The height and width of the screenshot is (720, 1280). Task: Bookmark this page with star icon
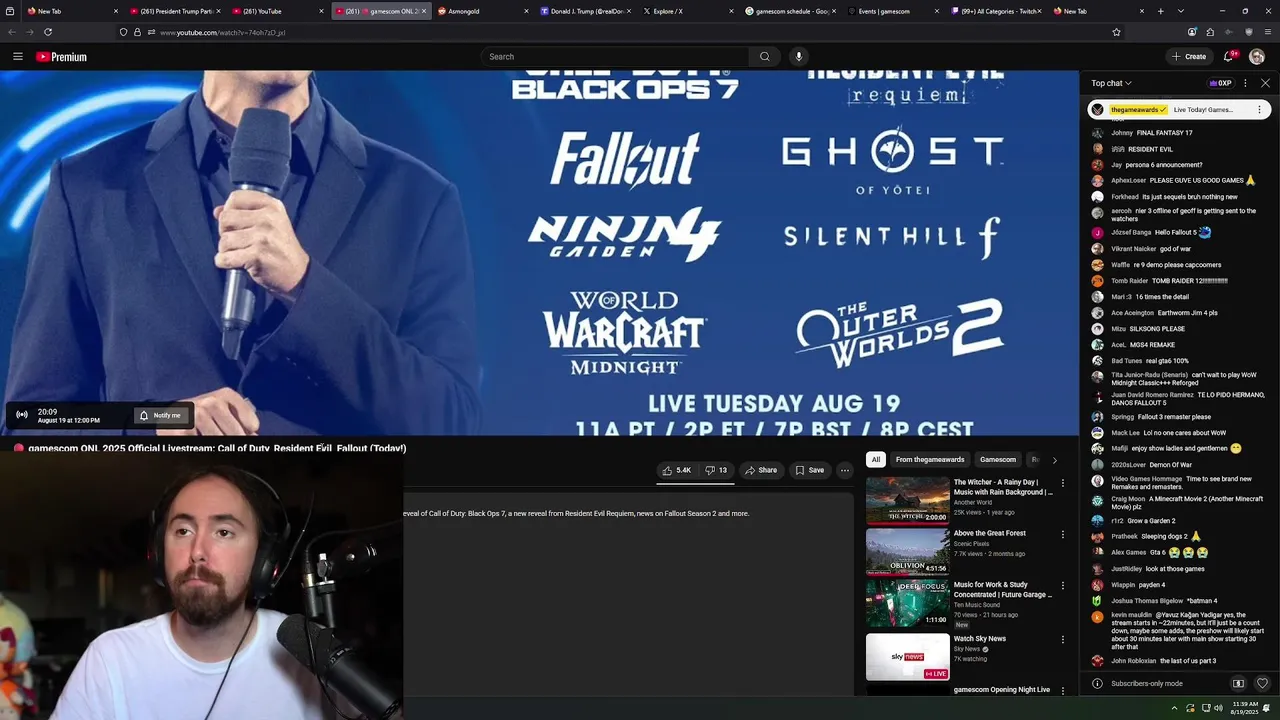coord(1116,32)
